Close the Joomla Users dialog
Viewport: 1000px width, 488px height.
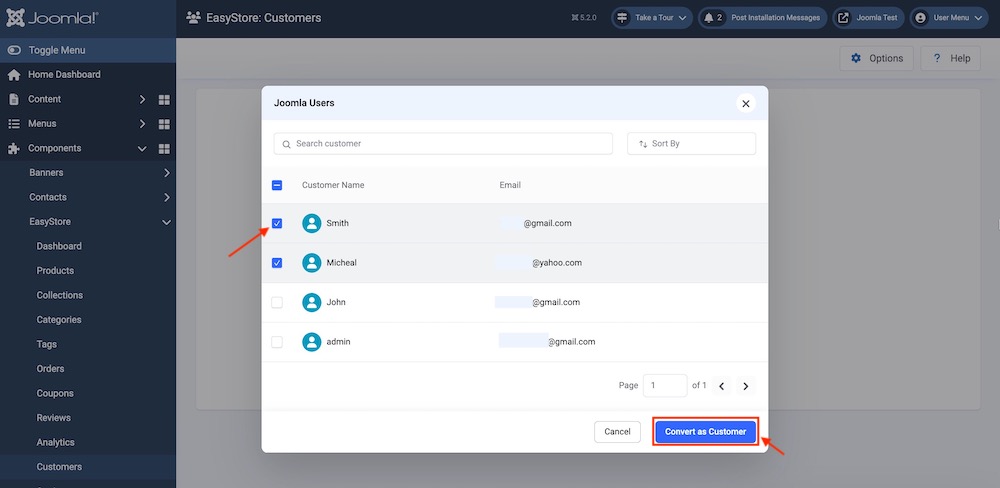click(x=745, y=103)
